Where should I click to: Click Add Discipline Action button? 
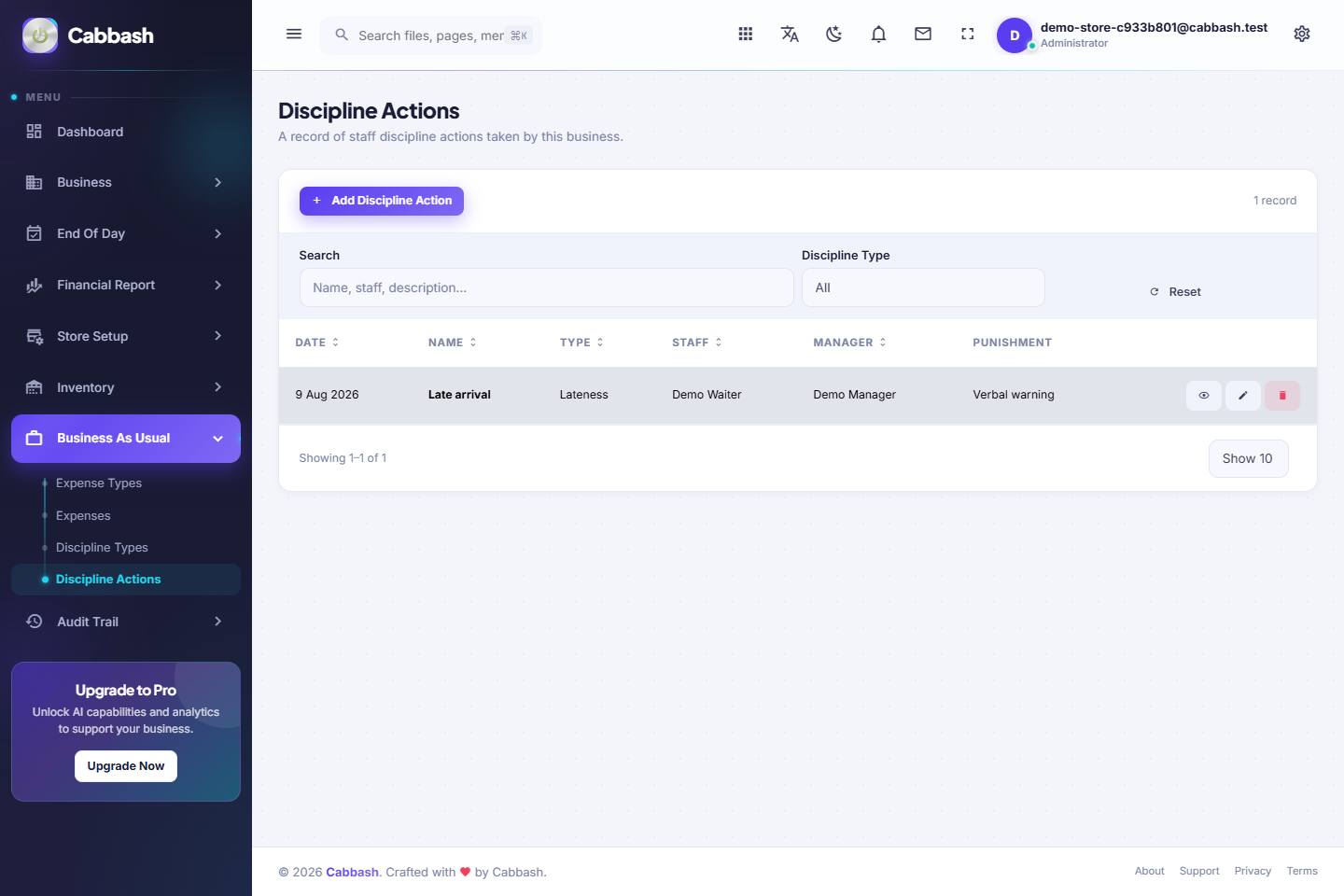tap(382, 201)
